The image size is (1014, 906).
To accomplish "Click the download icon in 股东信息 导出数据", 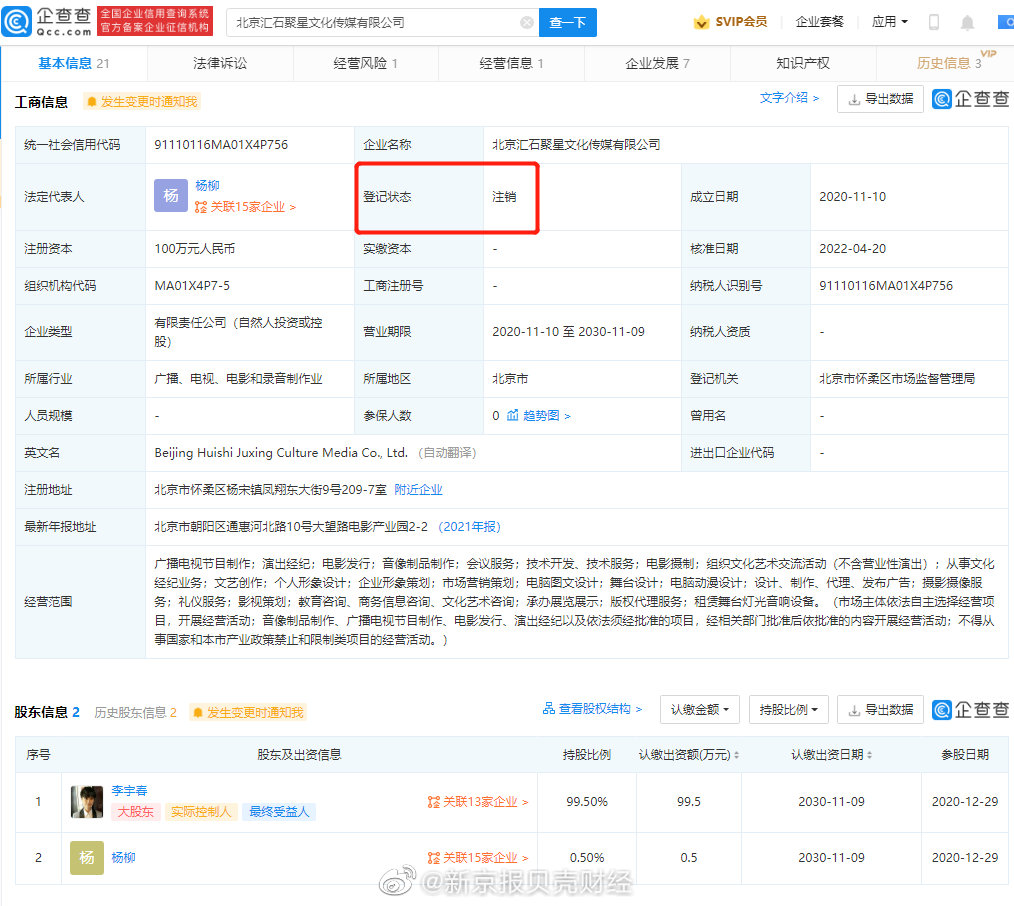I will (854, 711).
